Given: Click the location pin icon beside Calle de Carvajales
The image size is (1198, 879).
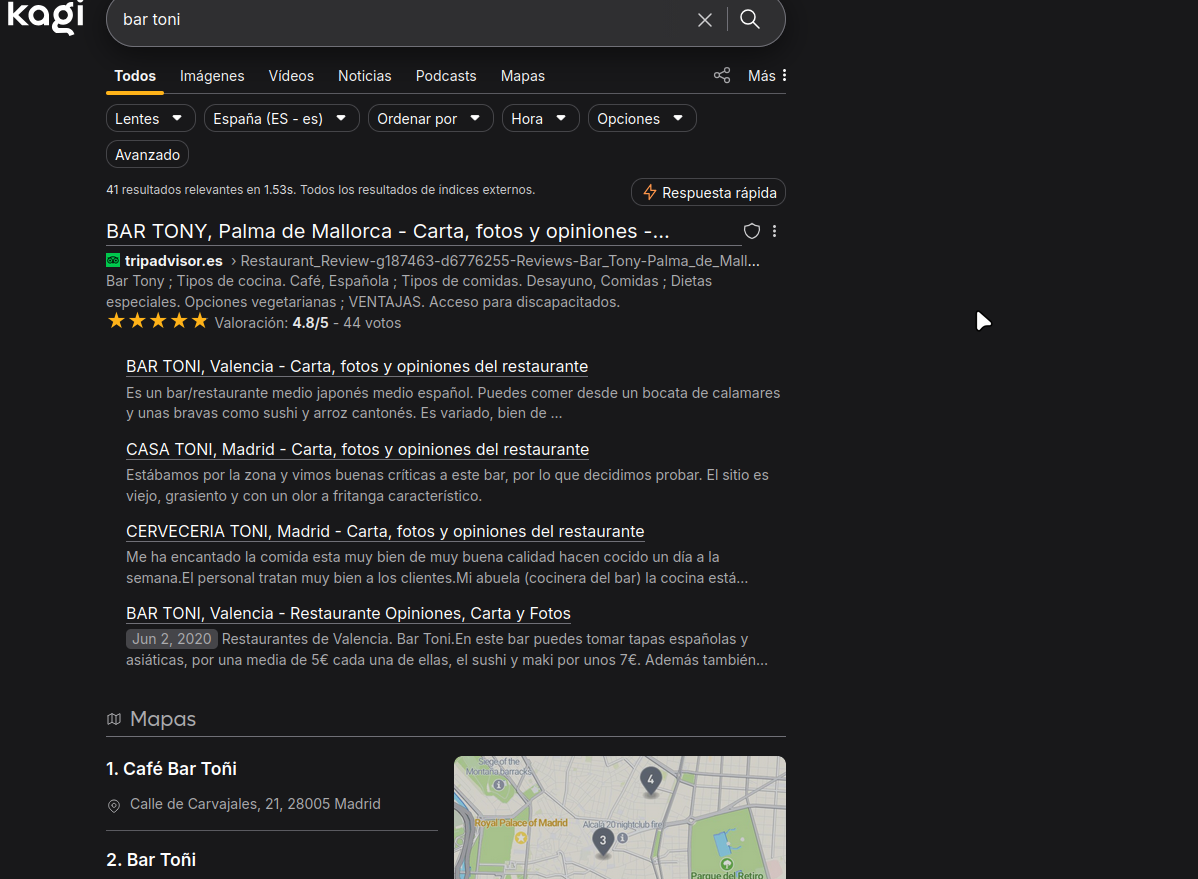Looking at the screenshot, I should tap(114, 805).
